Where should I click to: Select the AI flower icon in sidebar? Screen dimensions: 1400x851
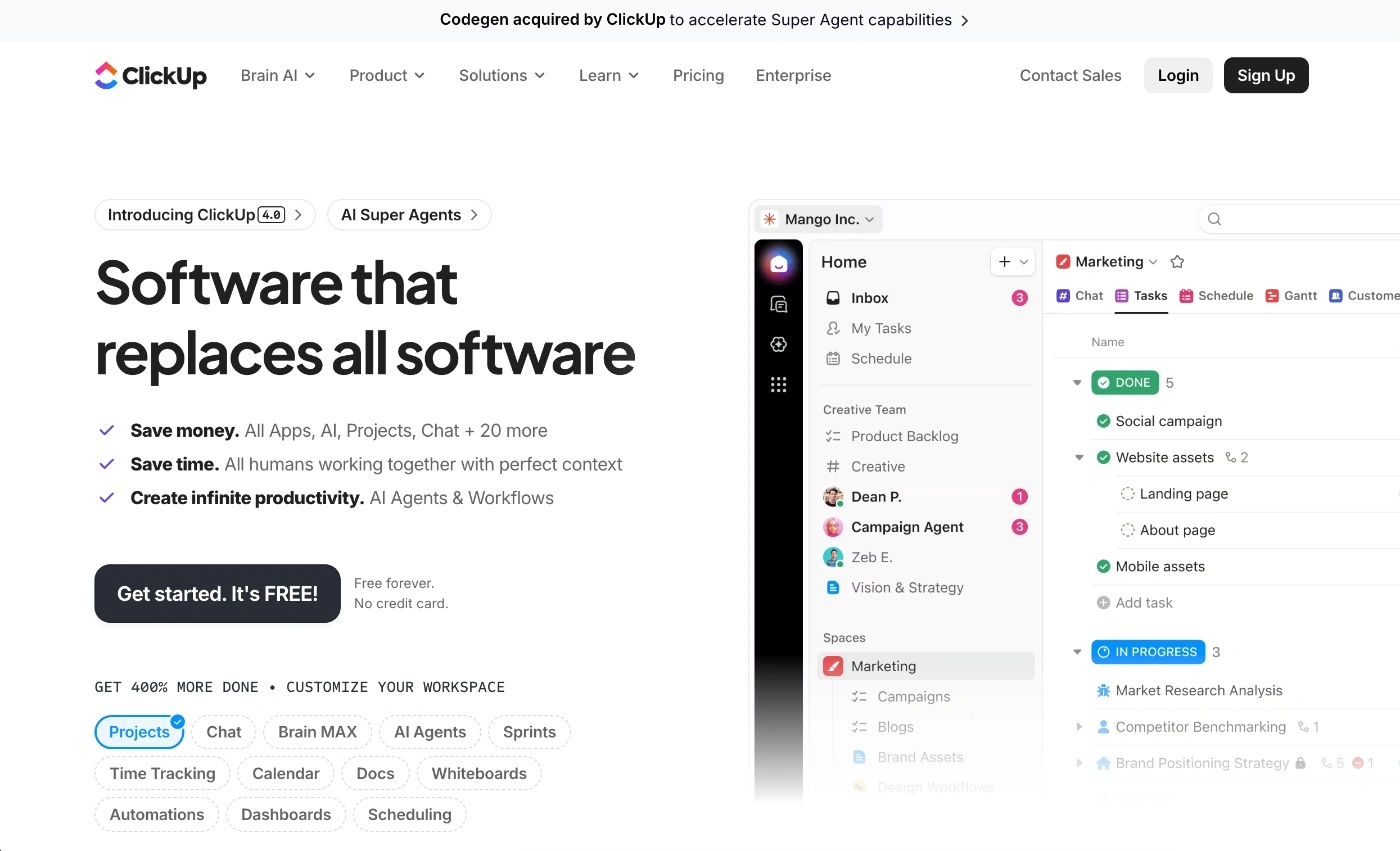point(779,344)
